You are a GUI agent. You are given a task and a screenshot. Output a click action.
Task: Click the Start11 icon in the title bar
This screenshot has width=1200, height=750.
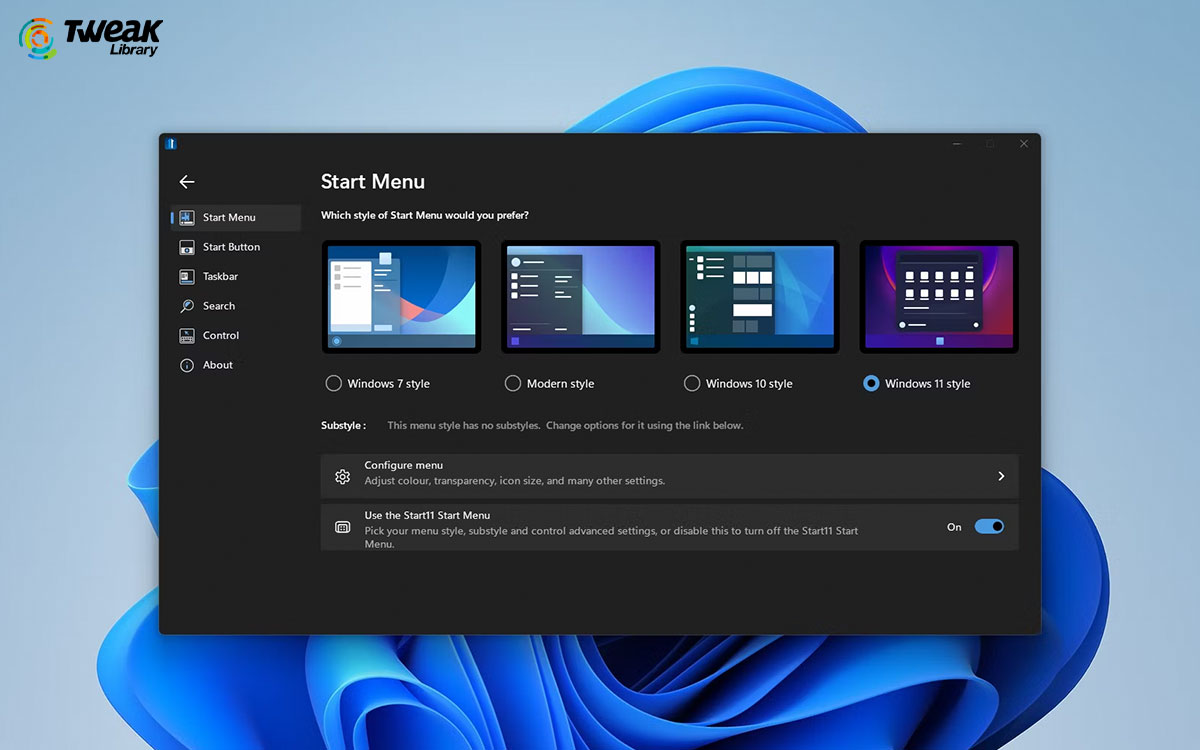click(171, 143)
